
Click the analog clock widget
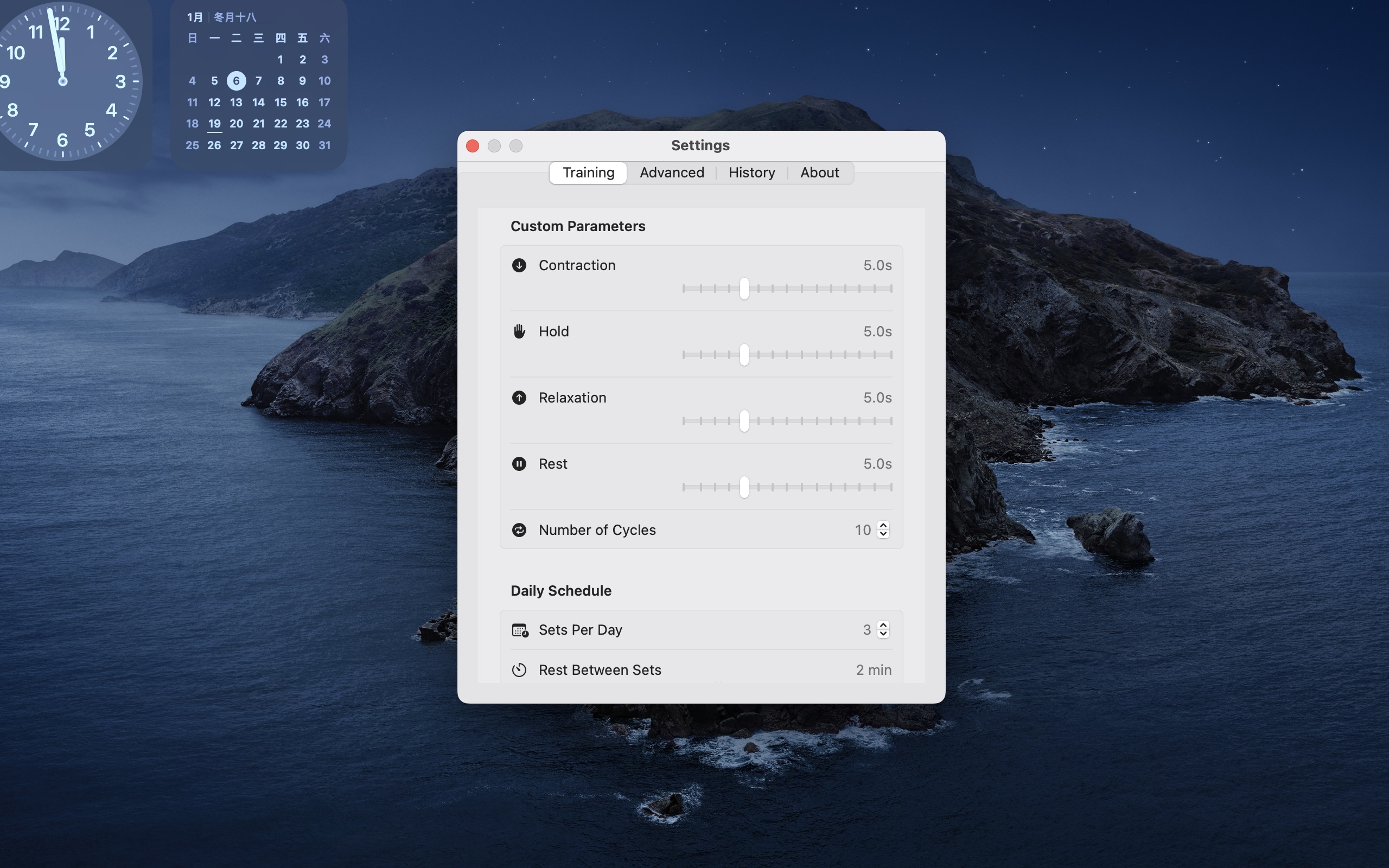(x=63, y=81)
